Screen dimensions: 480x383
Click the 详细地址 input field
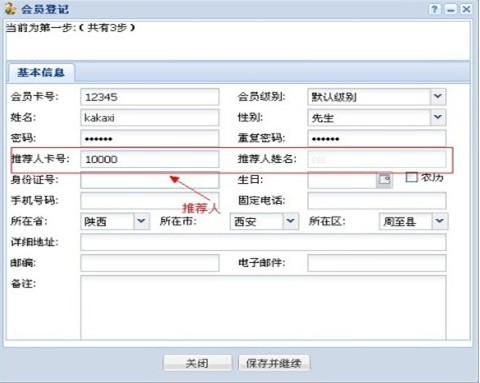[263, 242]
